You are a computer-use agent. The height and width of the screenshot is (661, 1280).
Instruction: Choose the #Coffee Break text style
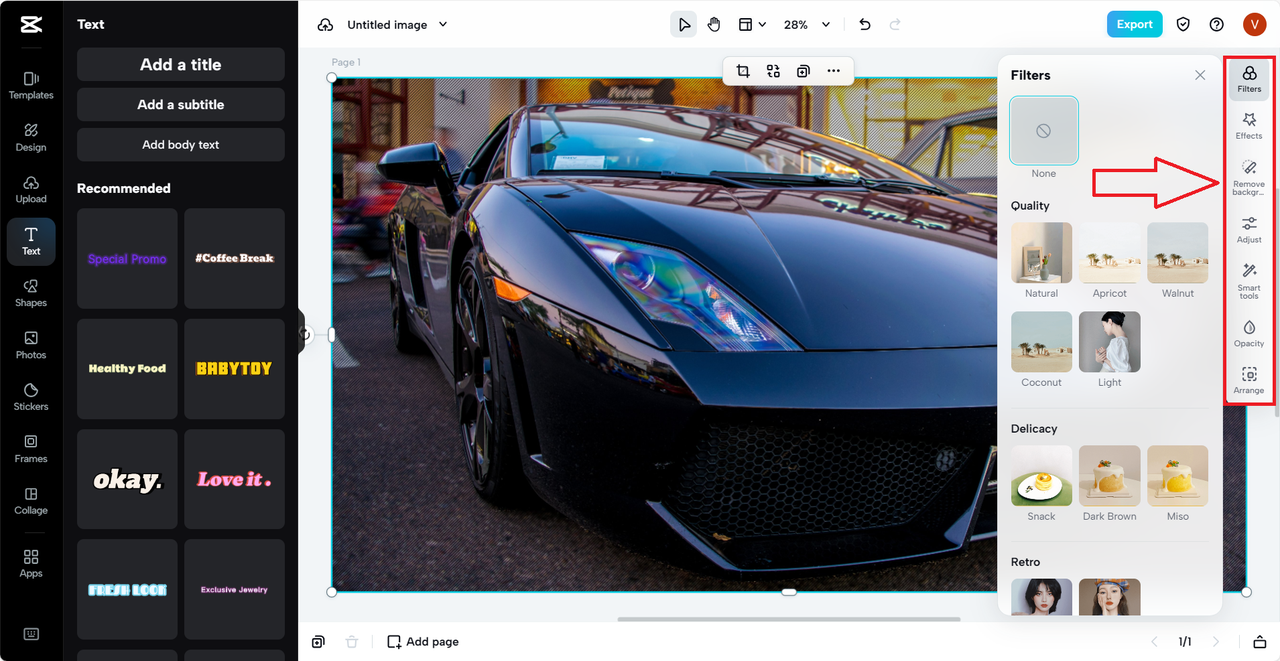pos(234,258)
